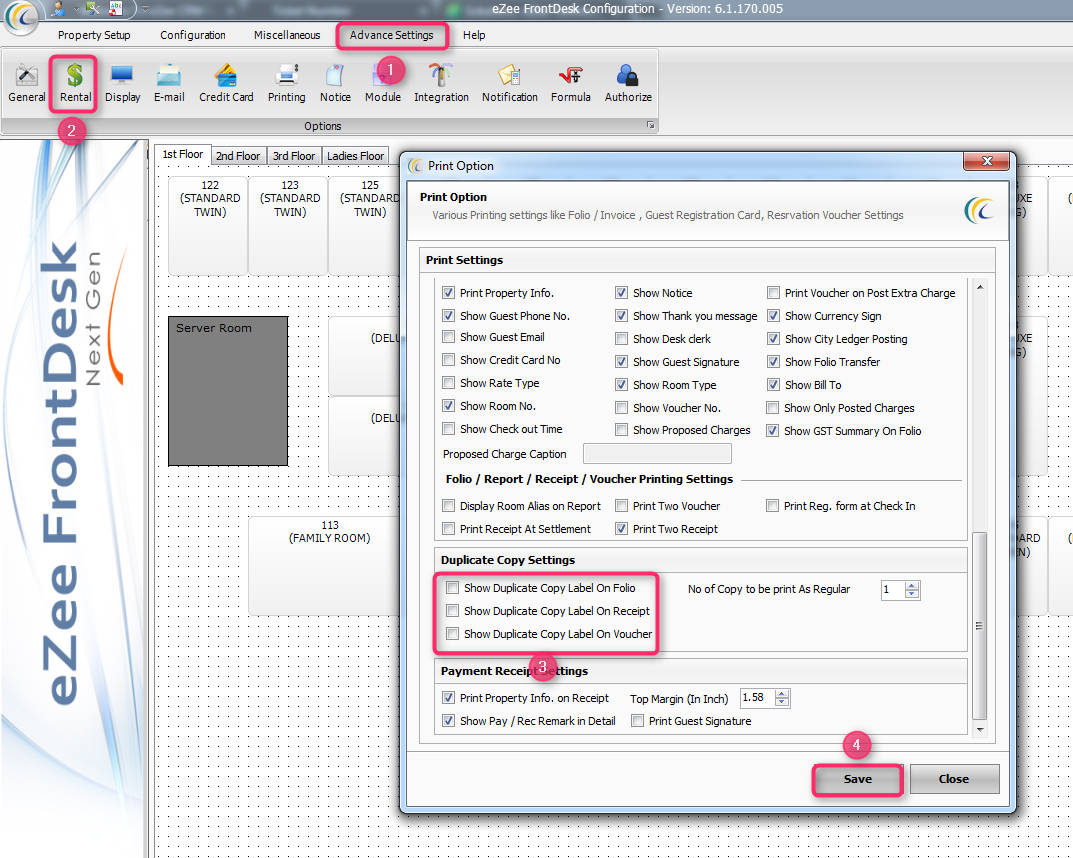This screenshot has height=858, width=1073.
Task: Check Show Duplicate Copy Label On Voucher
Action: coord(452,634)
